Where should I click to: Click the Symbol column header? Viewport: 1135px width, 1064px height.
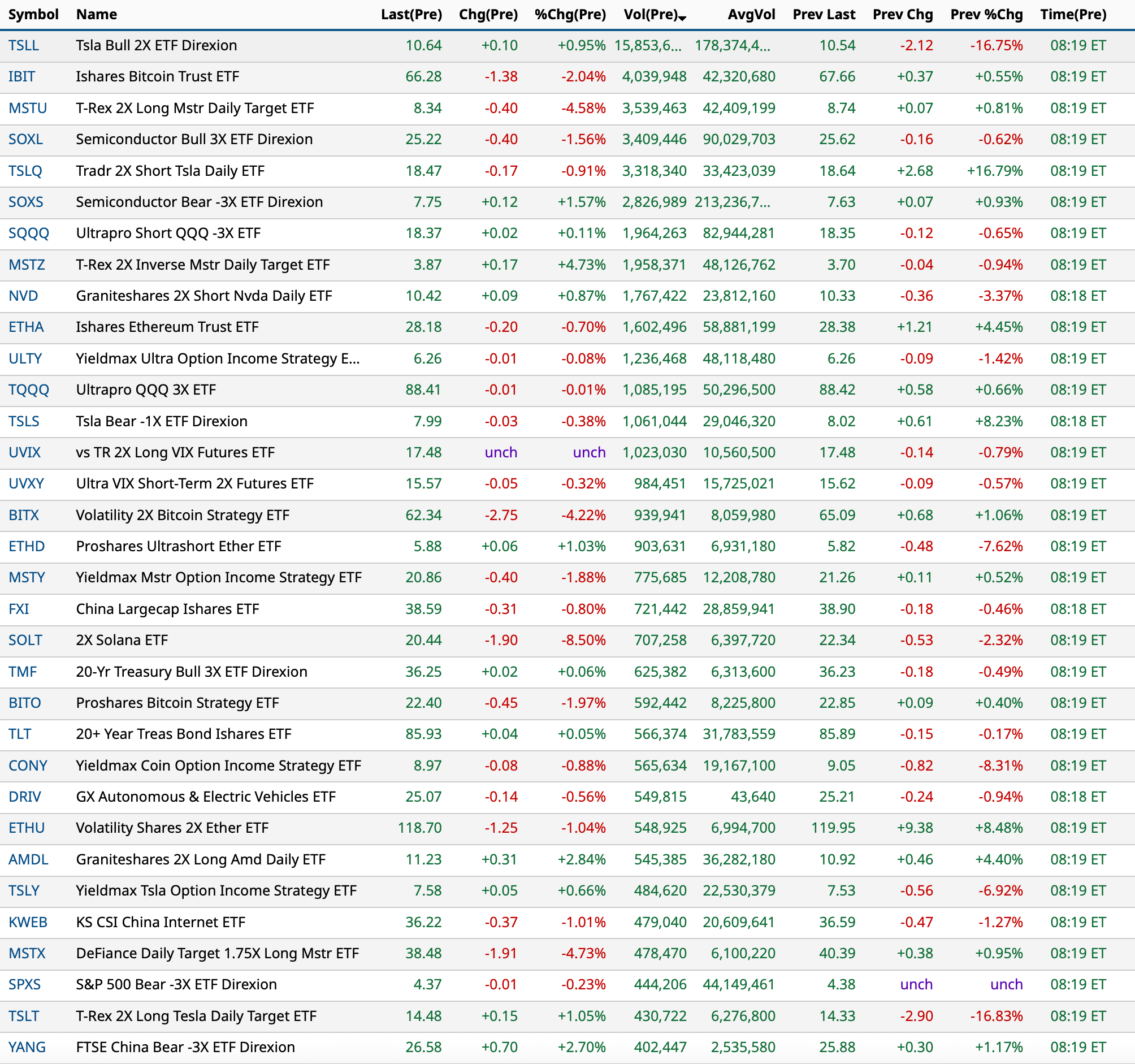33,15
